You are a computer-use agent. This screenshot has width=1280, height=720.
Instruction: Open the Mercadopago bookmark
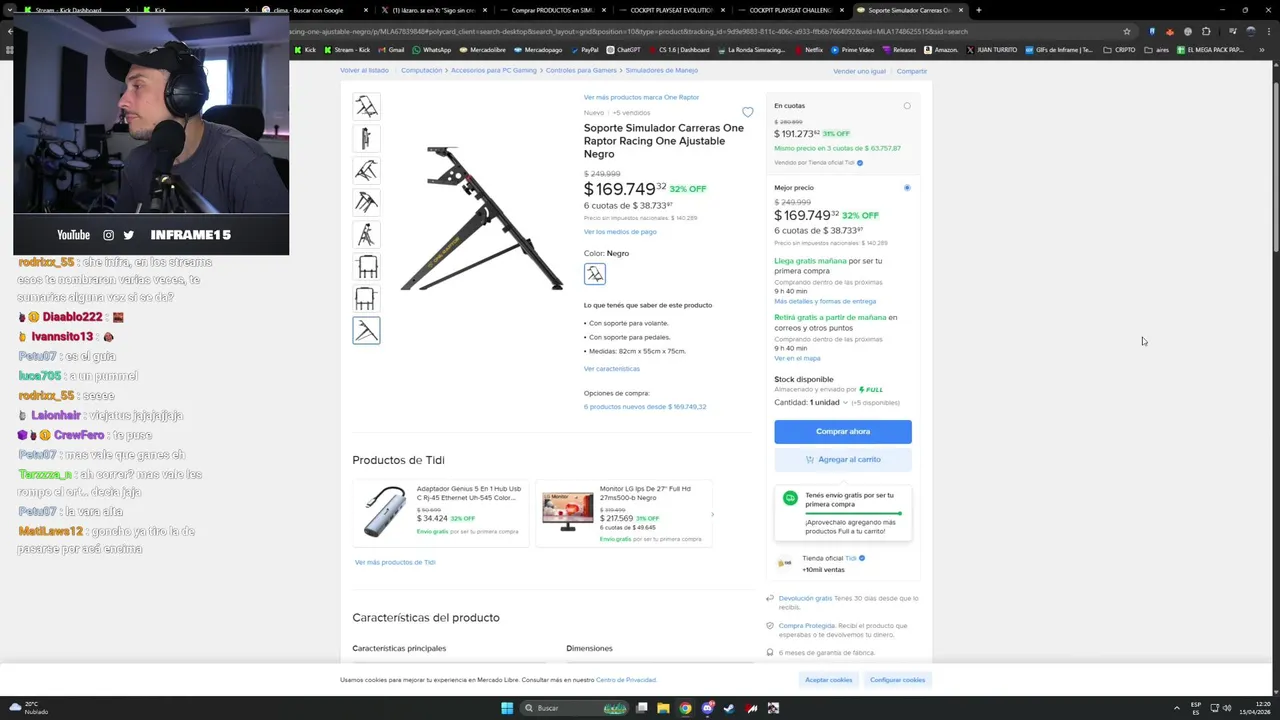[538, 49]
